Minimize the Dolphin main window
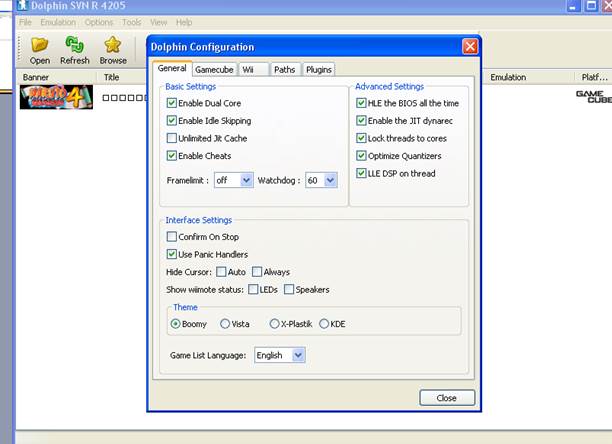This screenshot has height=444, width=612. (x=573, y=6)
